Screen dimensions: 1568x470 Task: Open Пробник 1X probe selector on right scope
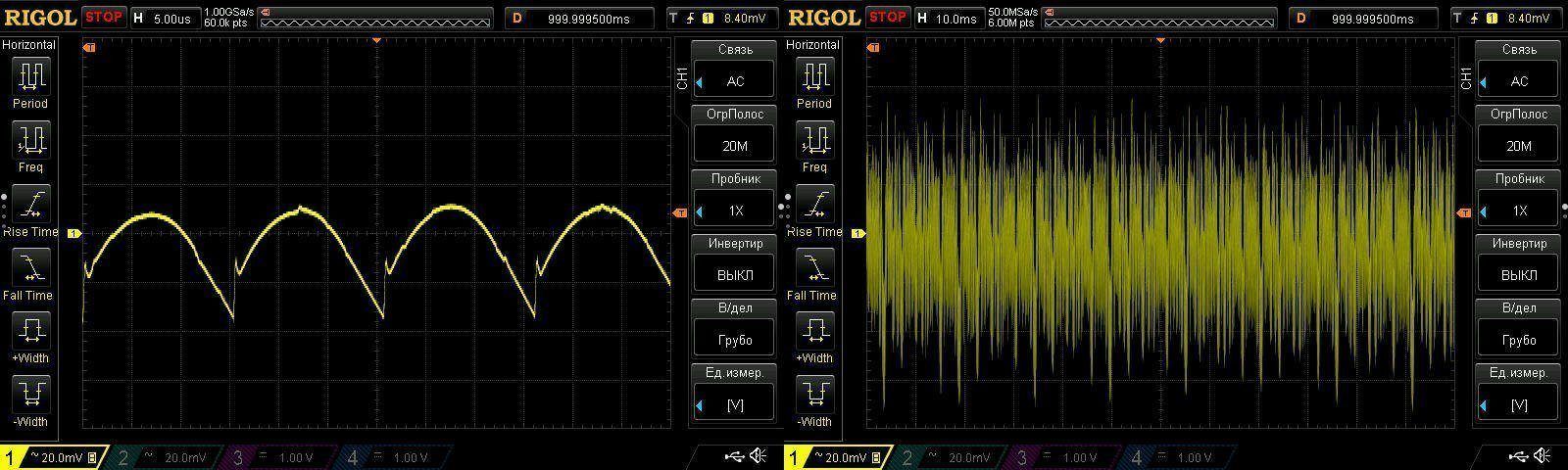1518,210
